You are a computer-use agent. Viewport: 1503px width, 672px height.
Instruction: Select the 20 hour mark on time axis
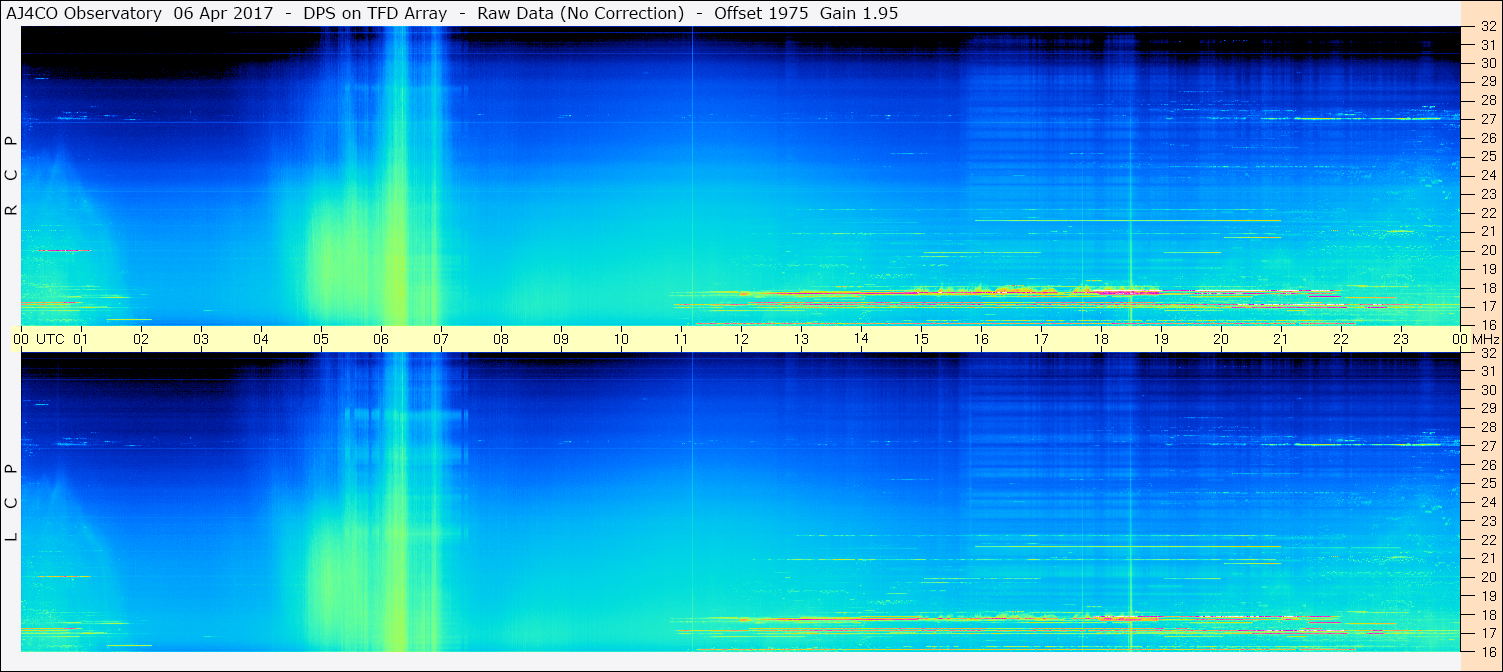click(x=1221, y=339)
